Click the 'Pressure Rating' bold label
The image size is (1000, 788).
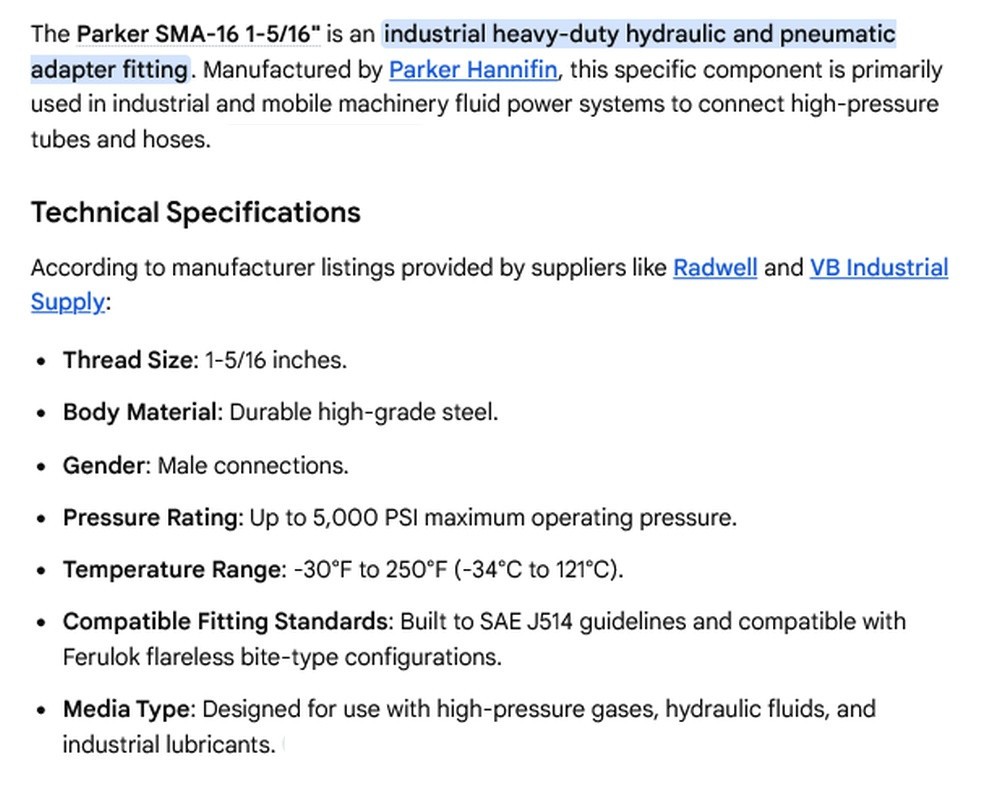pos(152,518)
